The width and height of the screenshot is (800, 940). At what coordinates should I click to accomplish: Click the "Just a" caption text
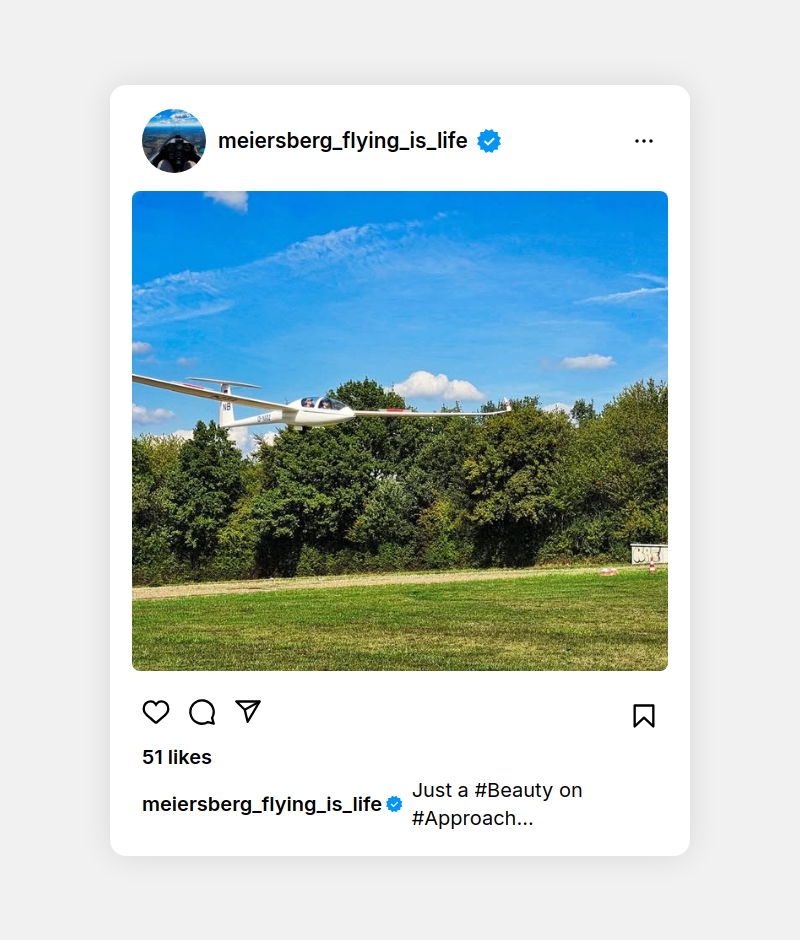coord(440,790)
